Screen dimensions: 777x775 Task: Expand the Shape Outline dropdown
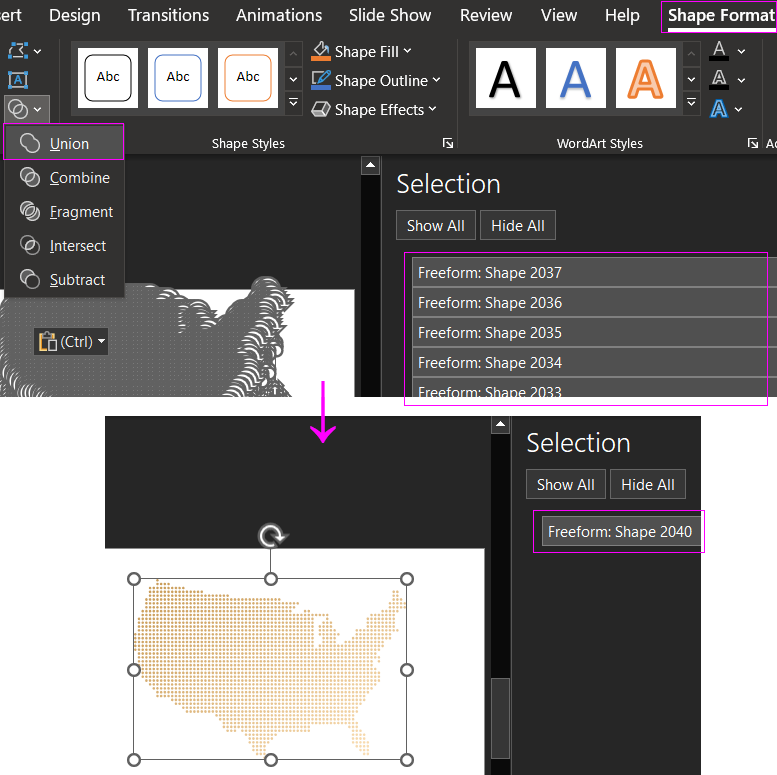point(437,81)
